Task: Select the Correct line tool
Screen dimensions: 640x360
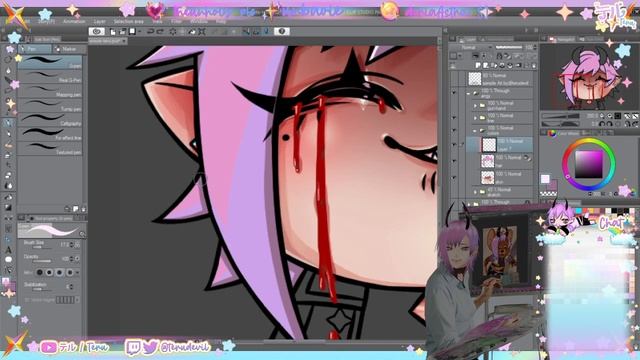Action: [x=8, y=270]
